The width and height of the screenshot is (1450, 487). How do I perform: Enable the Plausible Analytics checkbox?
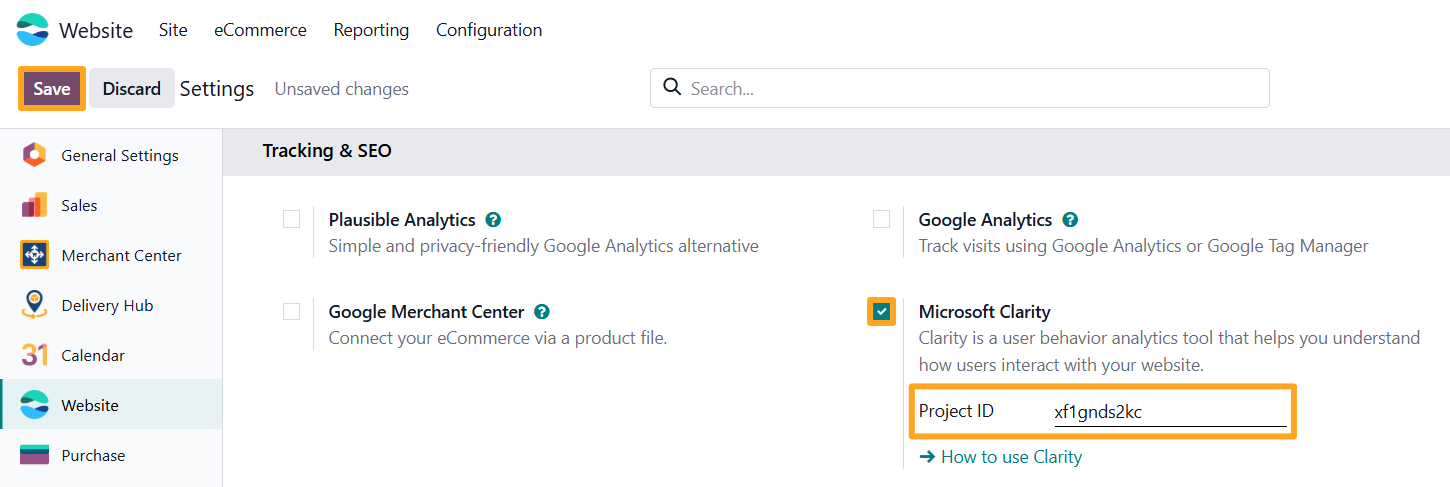click(291, 219)
